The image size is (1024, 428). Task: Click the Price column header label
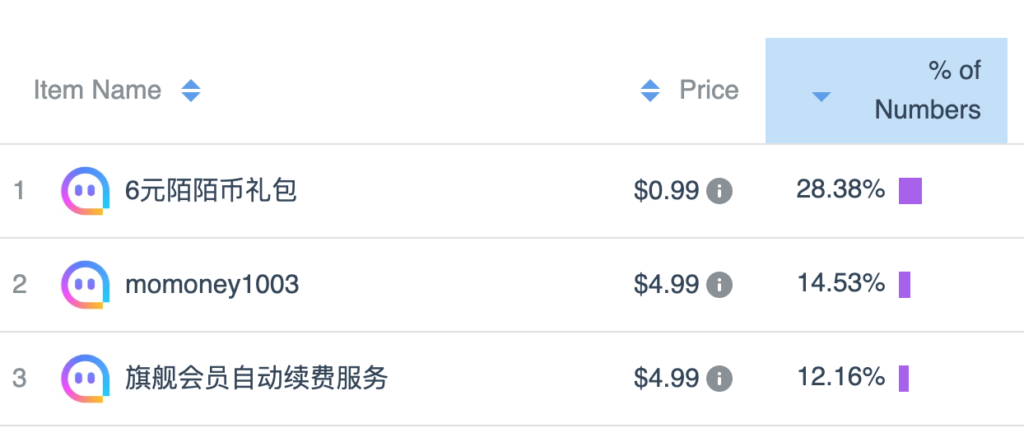(709, 90)
